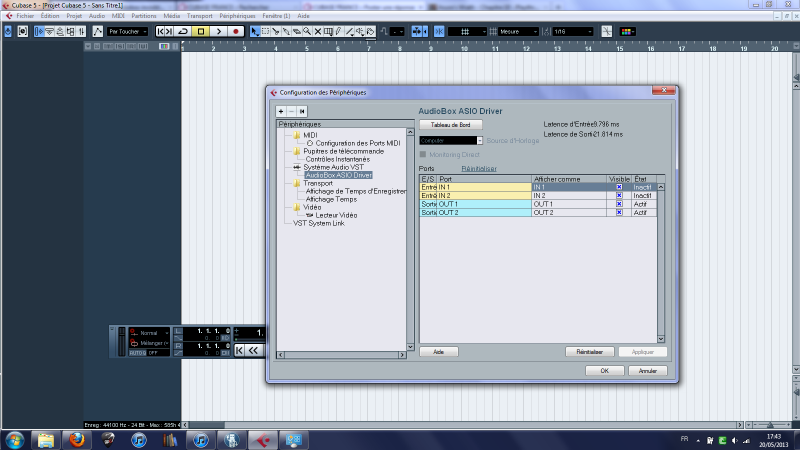Viewport: 800px width, 450px height.
Task: Open the 'Par Toucher' automation mode dropdown
Action: pyautogui.click(x=128, y=32)
